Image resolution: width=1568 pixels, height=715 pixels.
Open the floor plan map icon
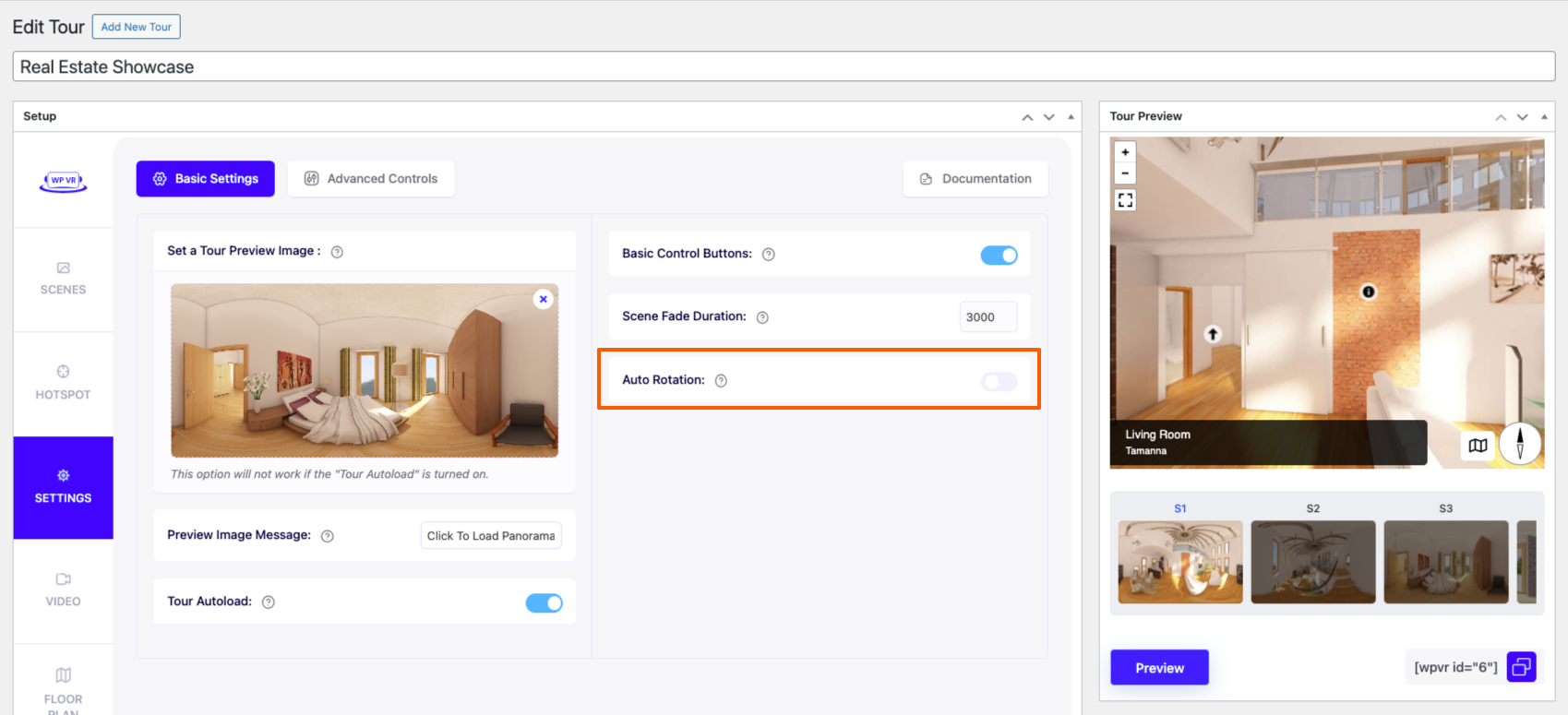pos(1478,446)
